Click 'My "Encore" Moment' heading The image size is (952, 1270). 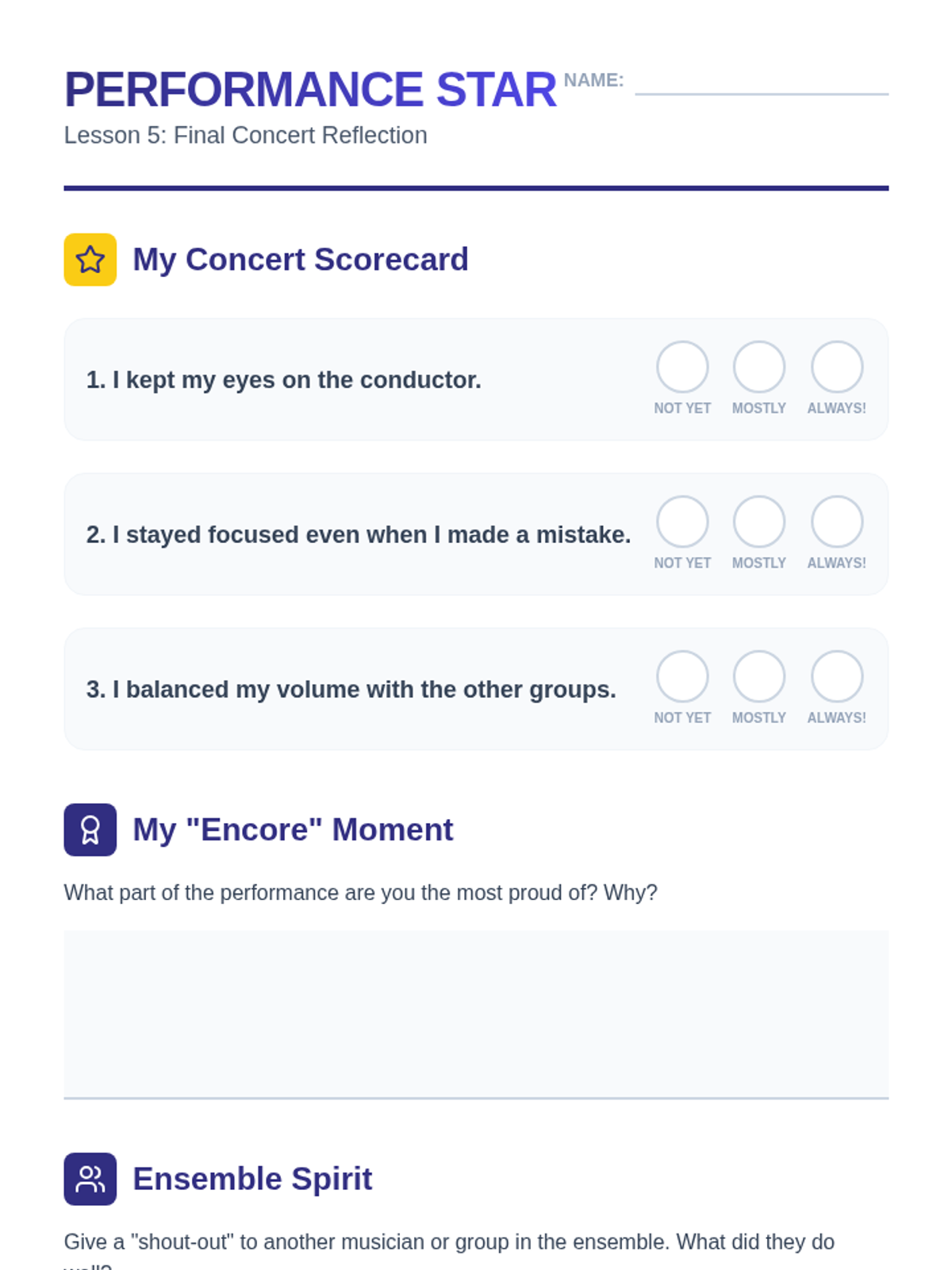[293, 829]
